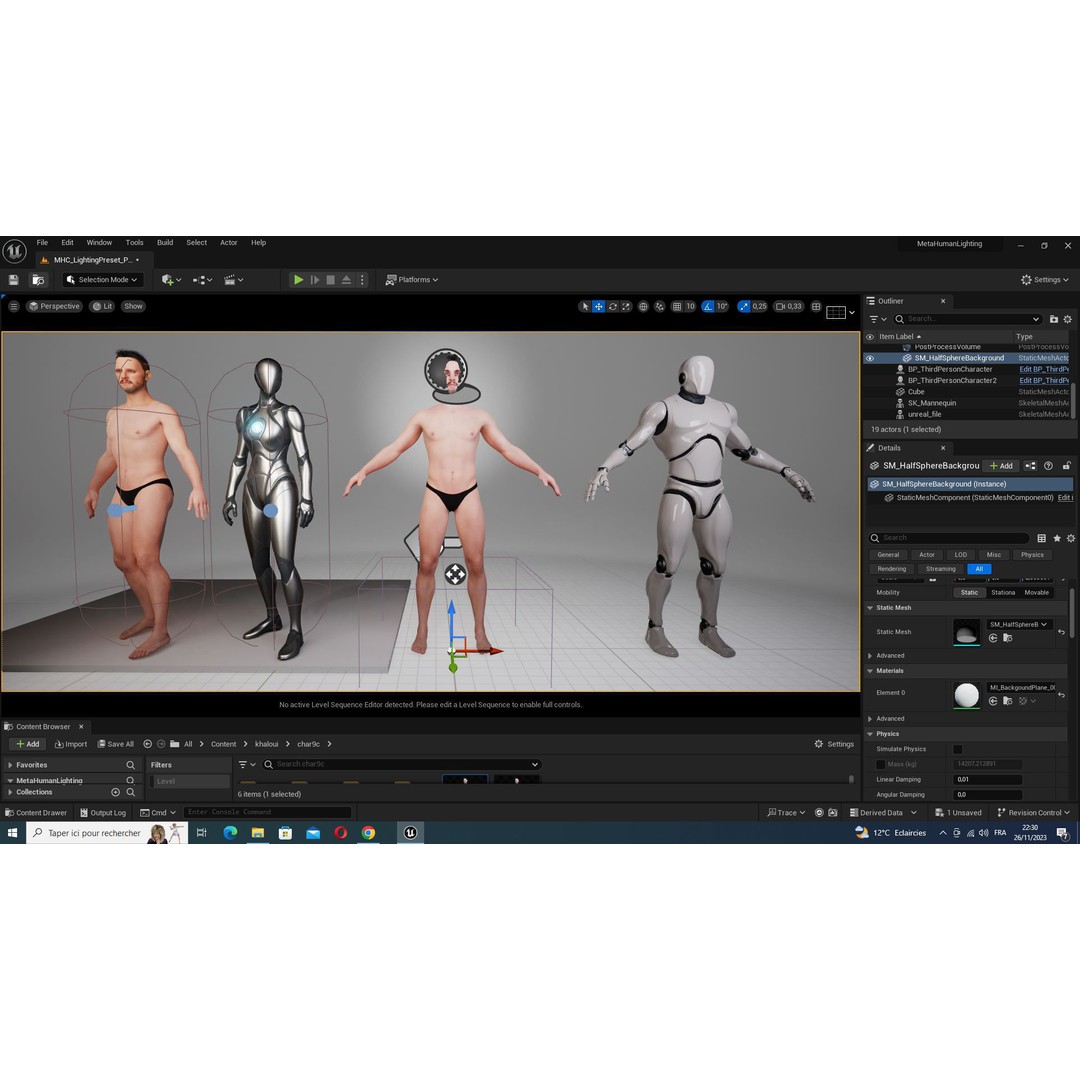This screenshot has width=1080, height=1080.
Task: Select the Physics filter in Details
Action: (x=1032, y=554)
